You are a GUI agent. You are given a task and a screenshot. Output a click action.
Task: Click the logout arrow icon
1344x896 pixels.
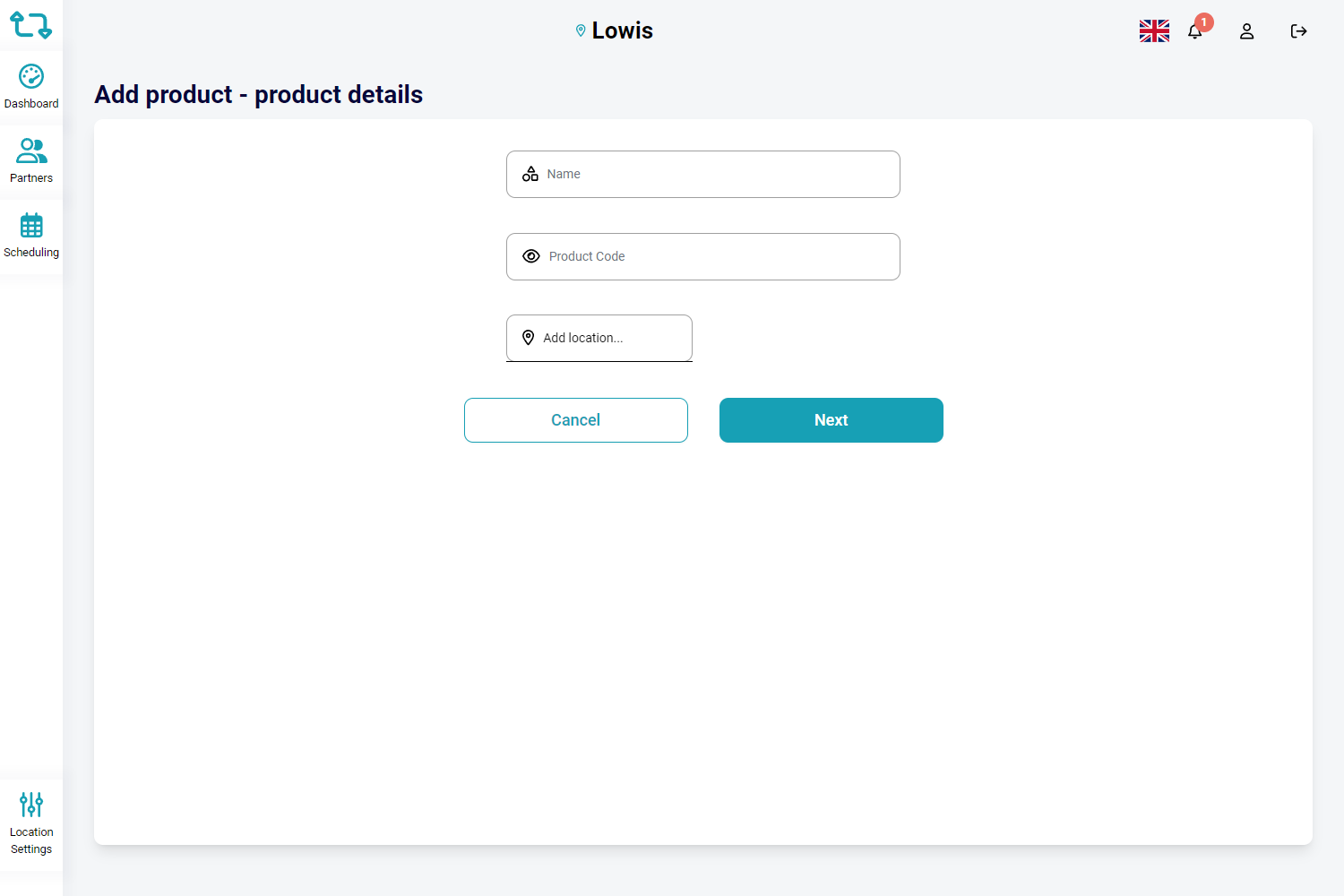1298,31
